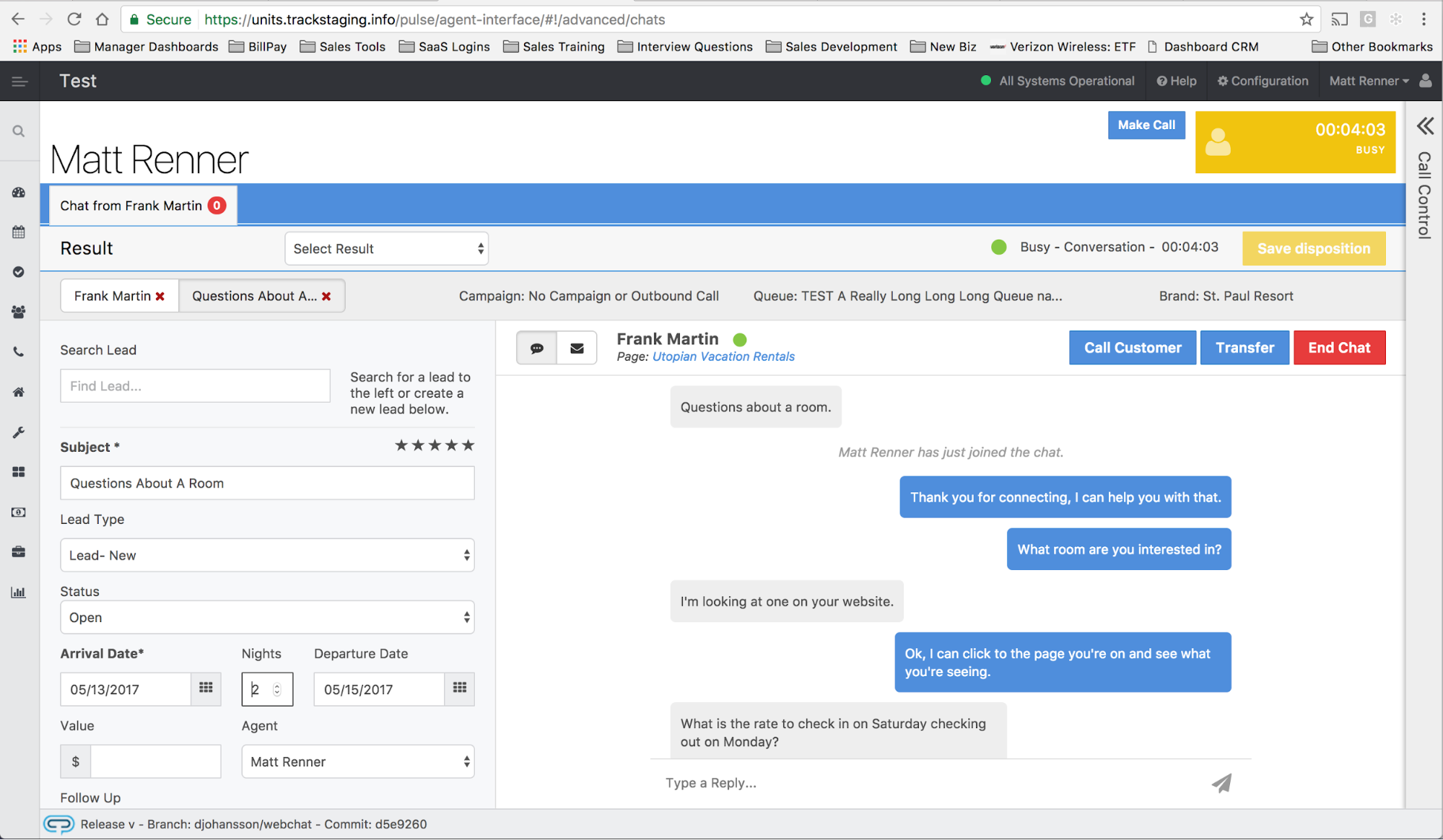Close the Questions About A... tab

tap(327, 297)
